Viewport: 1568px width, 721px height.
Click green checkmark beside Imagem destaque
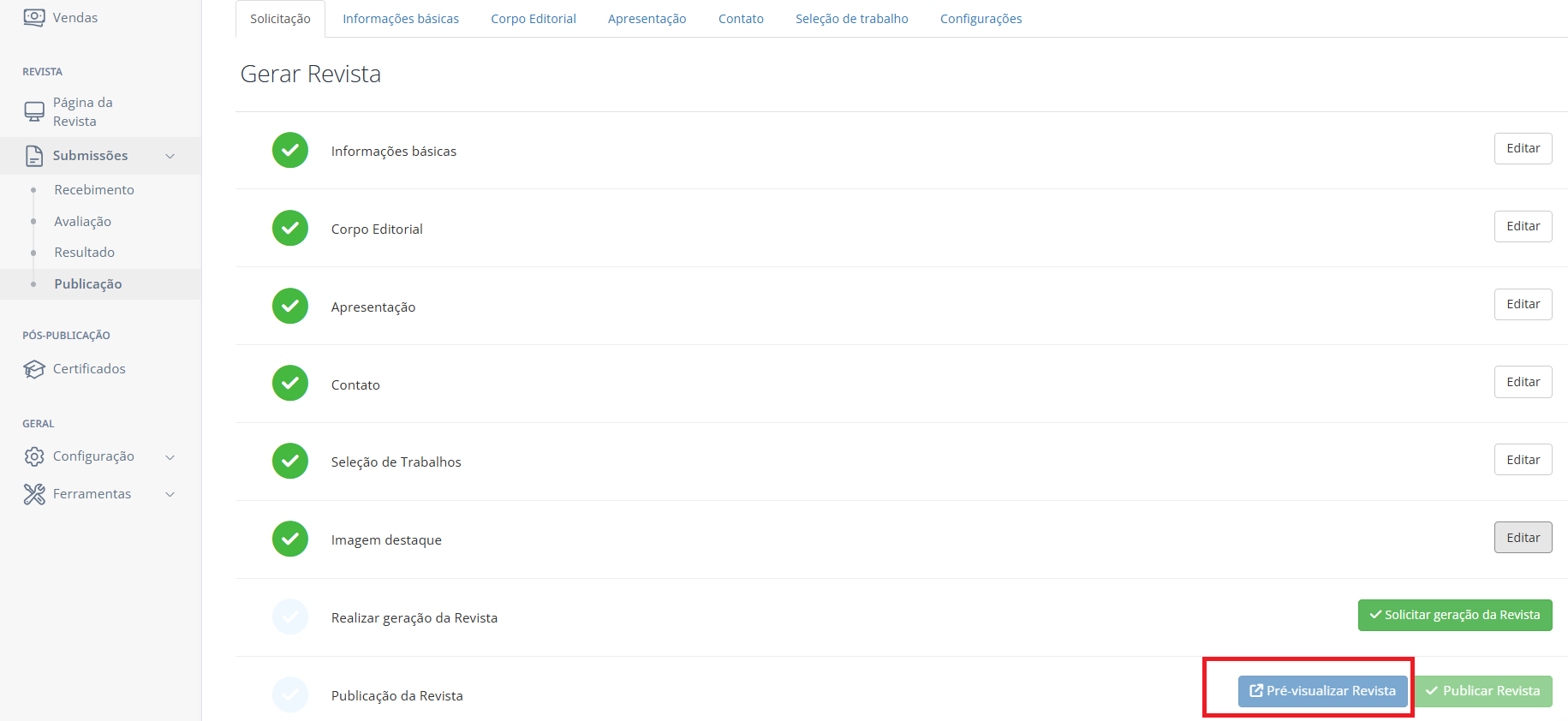[x=290, y=539]
